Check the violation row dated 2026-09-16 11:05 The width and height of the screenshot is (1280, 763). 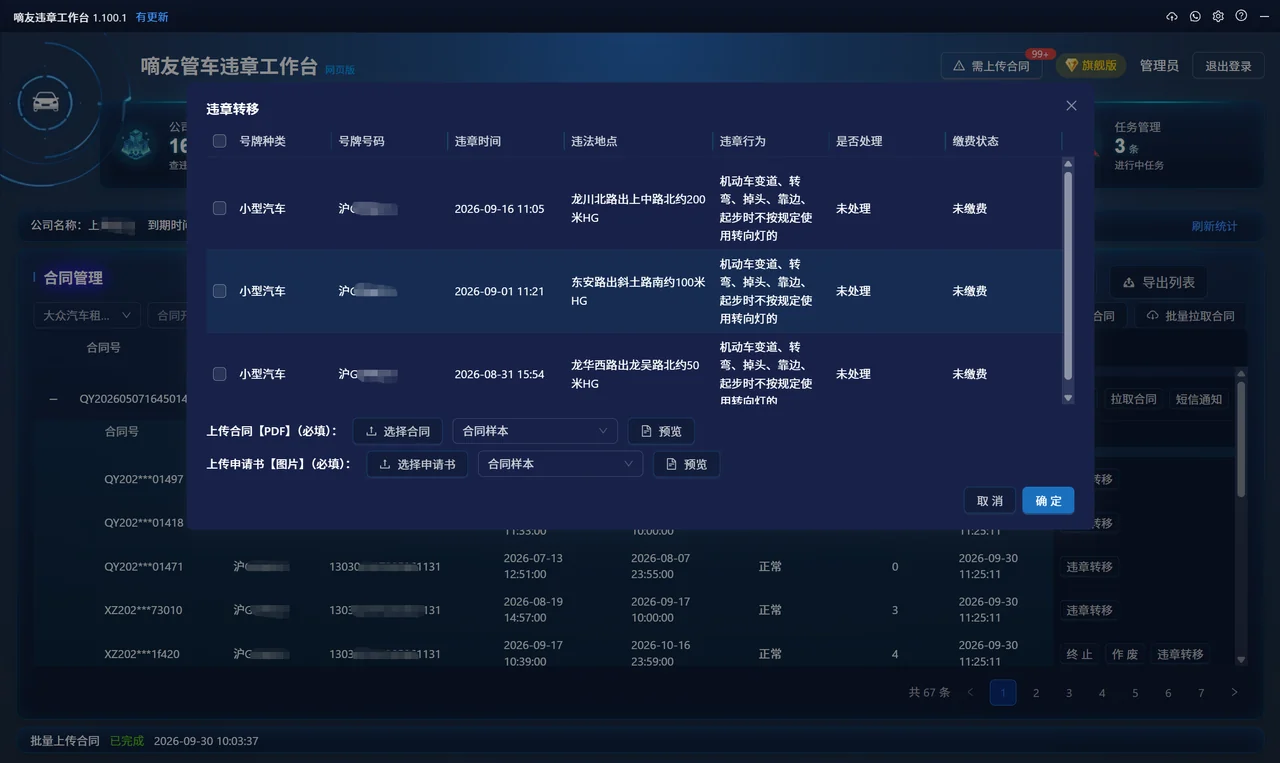[x=220, y=209]
